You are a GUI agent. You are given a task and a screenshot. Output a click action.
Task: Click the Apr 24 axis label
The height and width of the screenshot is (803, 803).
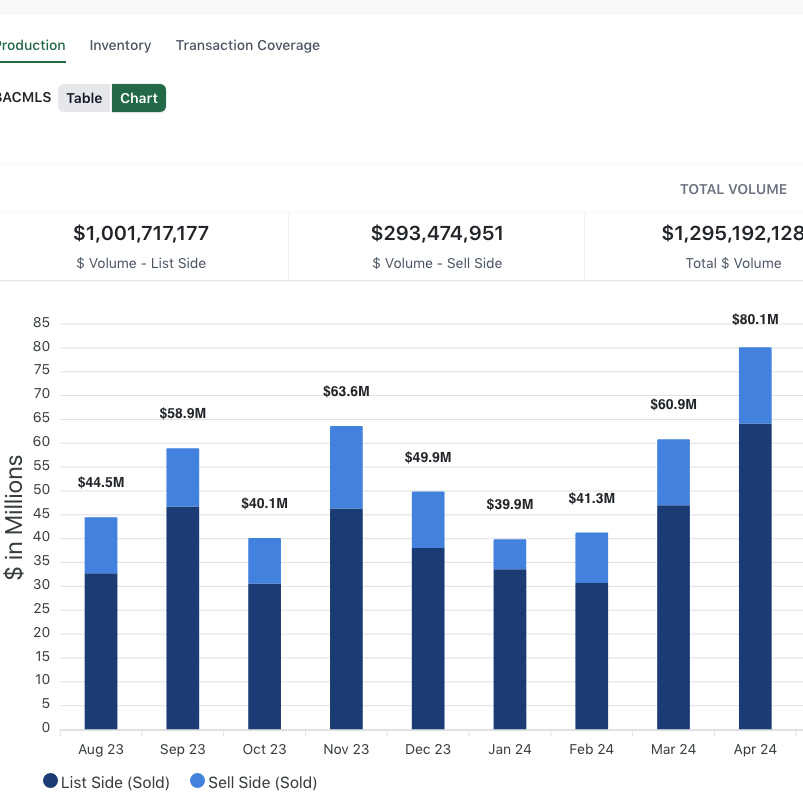tap(755, 749)
